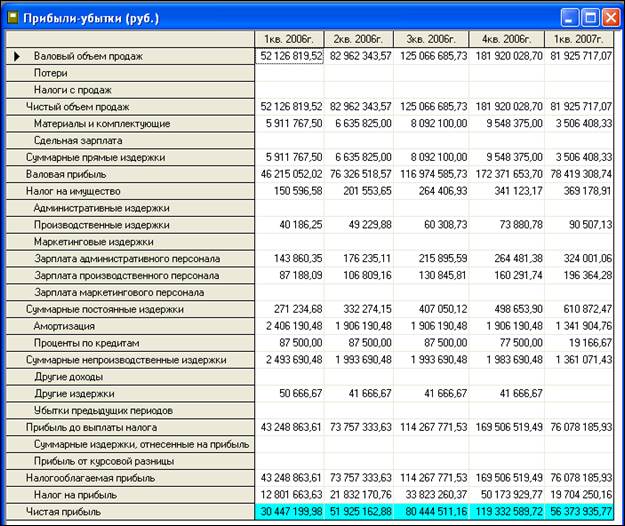
Task: Select row Налогооблагаемая прибыль
Action: pyautogui.click(x=130, y=478)
